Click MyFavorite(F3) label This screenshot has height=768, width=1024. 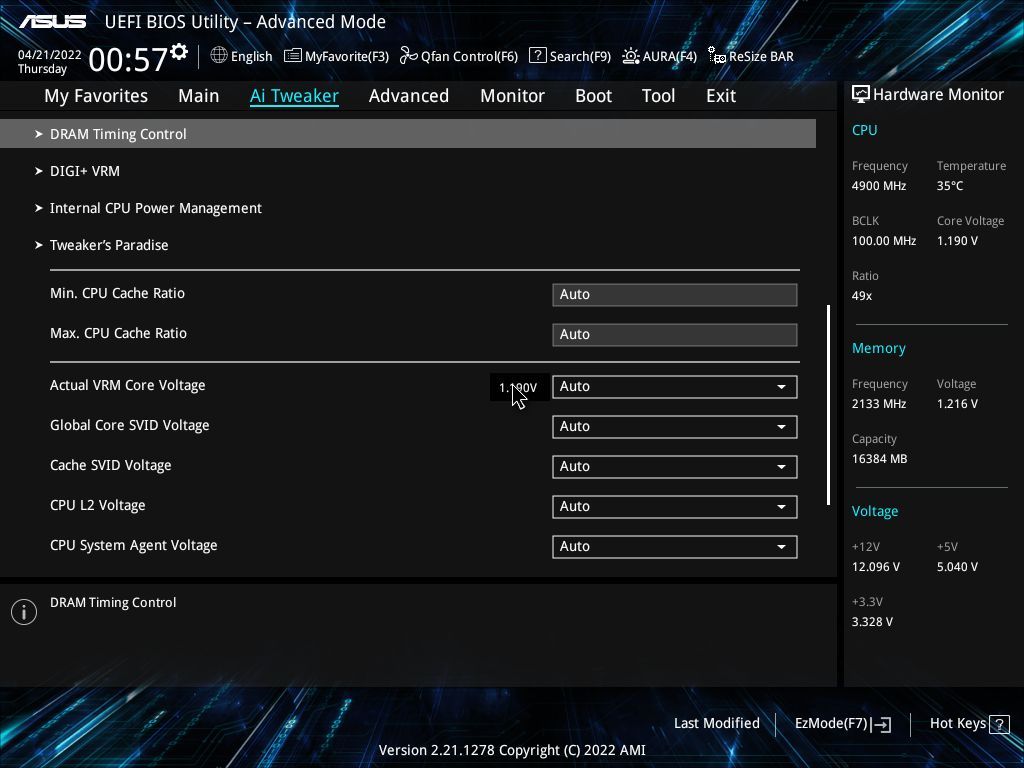(x=347, y=57)
